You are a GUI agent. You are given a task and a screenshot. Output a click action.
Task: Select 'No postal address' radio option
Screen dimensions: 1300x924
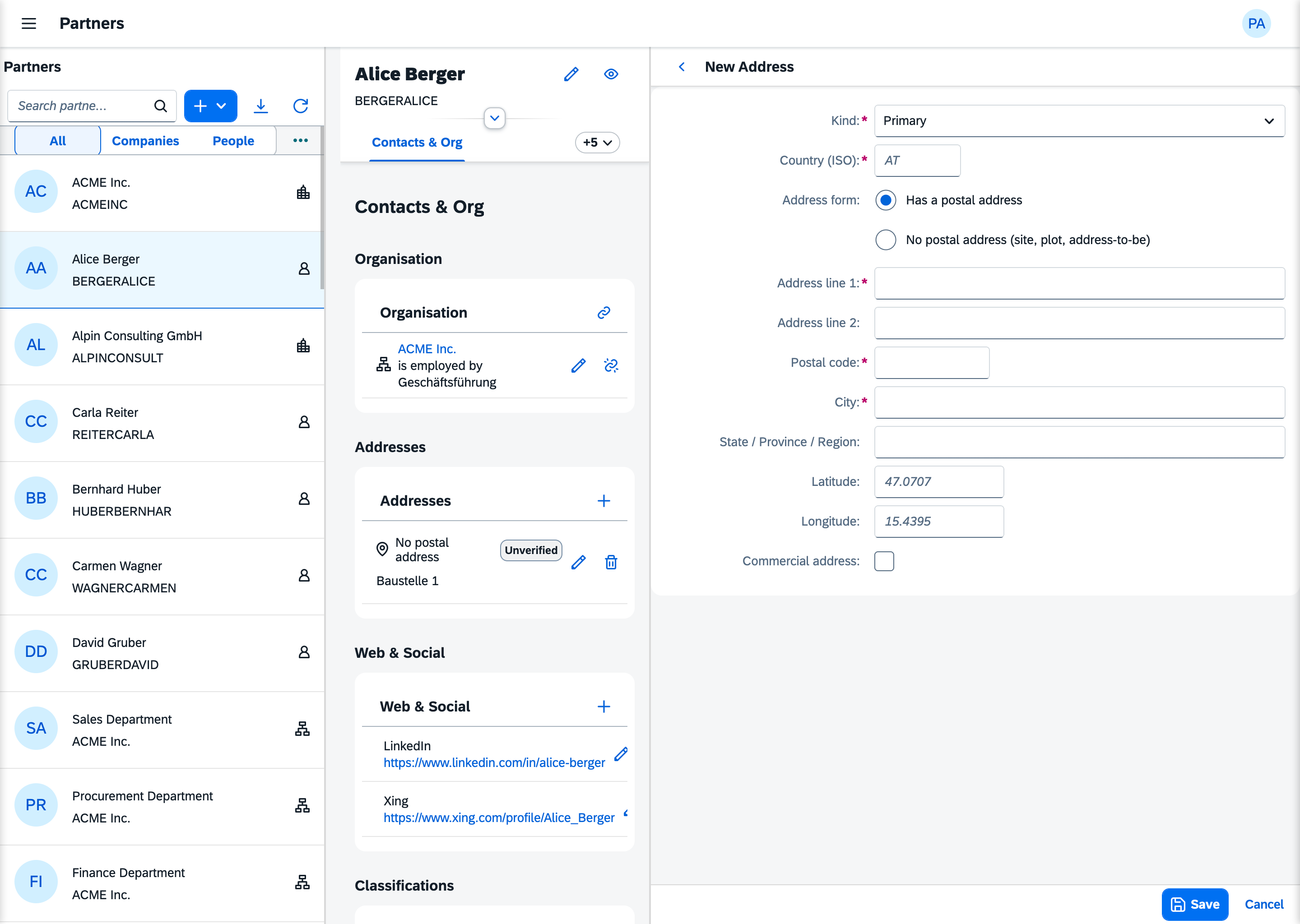[x=886, y=240]
